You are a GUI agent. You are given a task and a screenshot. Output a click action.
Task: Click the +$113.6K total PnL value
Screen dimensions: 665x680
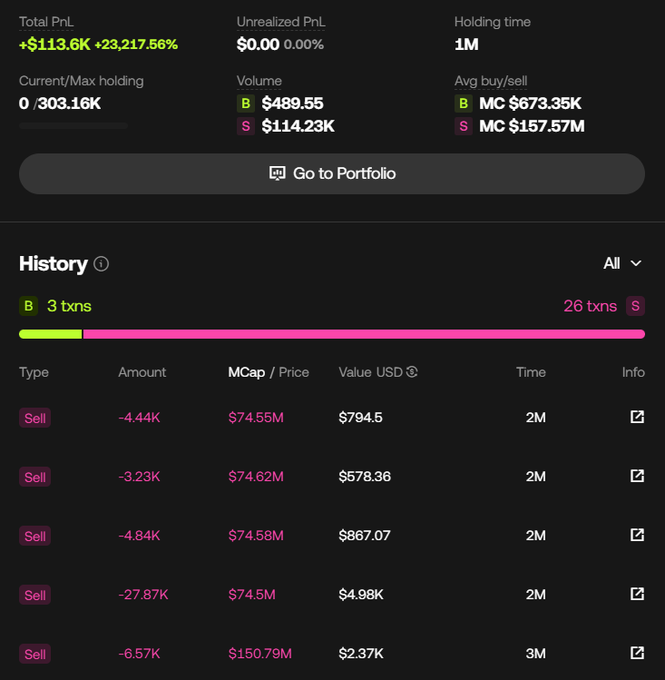pyautogui.click(x=55, y=44)
